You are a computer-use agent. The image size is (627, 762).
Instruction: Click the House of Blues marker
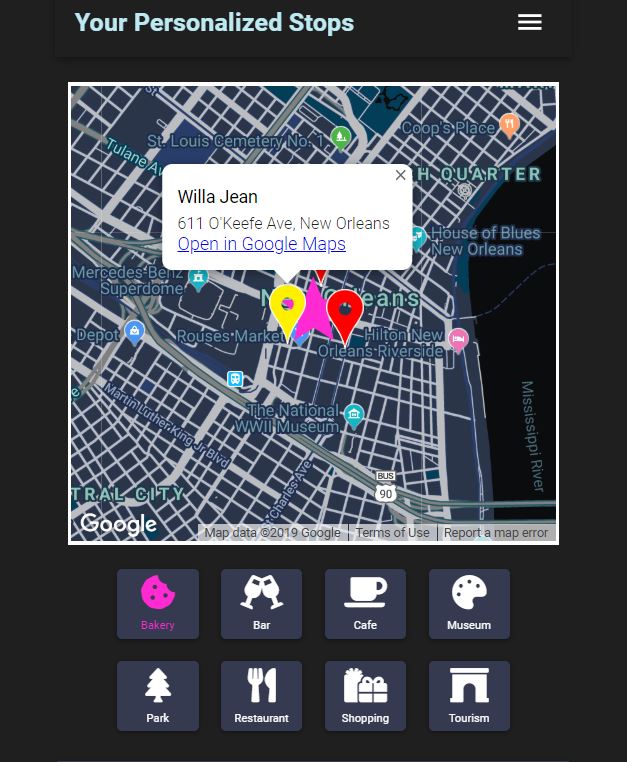tap(418, 238)
